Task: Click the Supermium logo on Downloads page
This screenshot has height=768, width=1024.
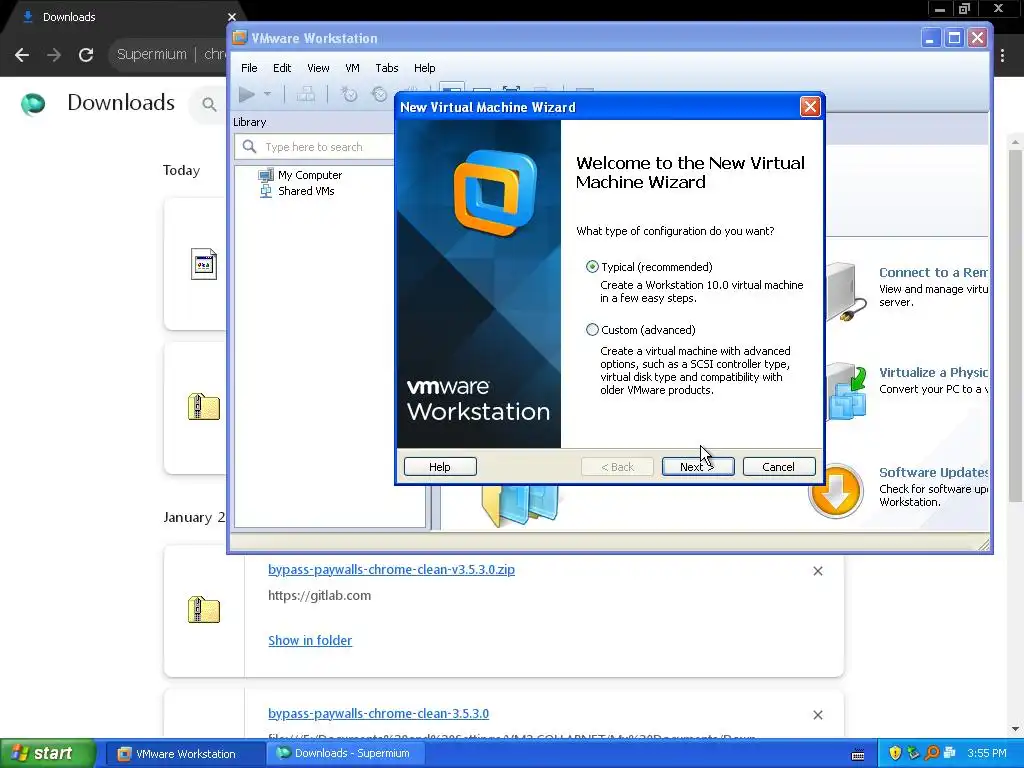Action: (33, 103)
